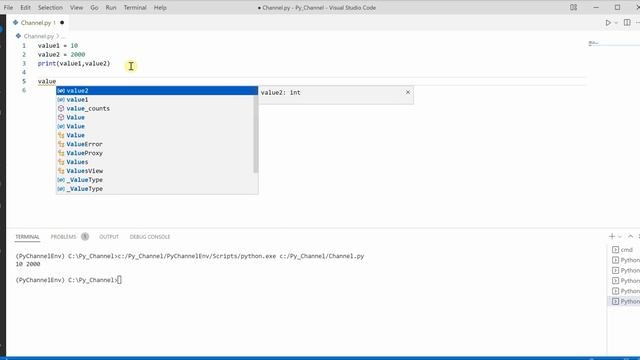The height and width of the screenshot is (360, 640).
Task: Create new terminal with plus icon
Action: (611, 236)
